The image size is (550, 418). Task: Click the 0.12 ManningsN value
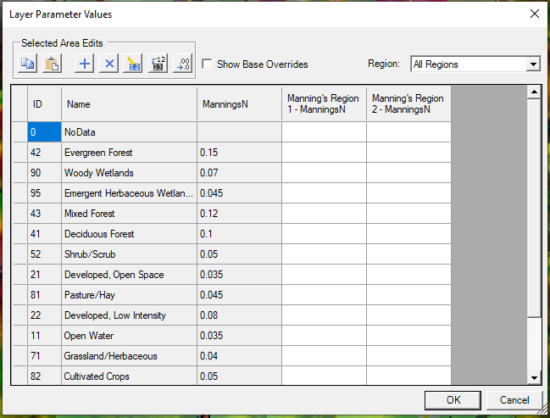click(240, 214)
